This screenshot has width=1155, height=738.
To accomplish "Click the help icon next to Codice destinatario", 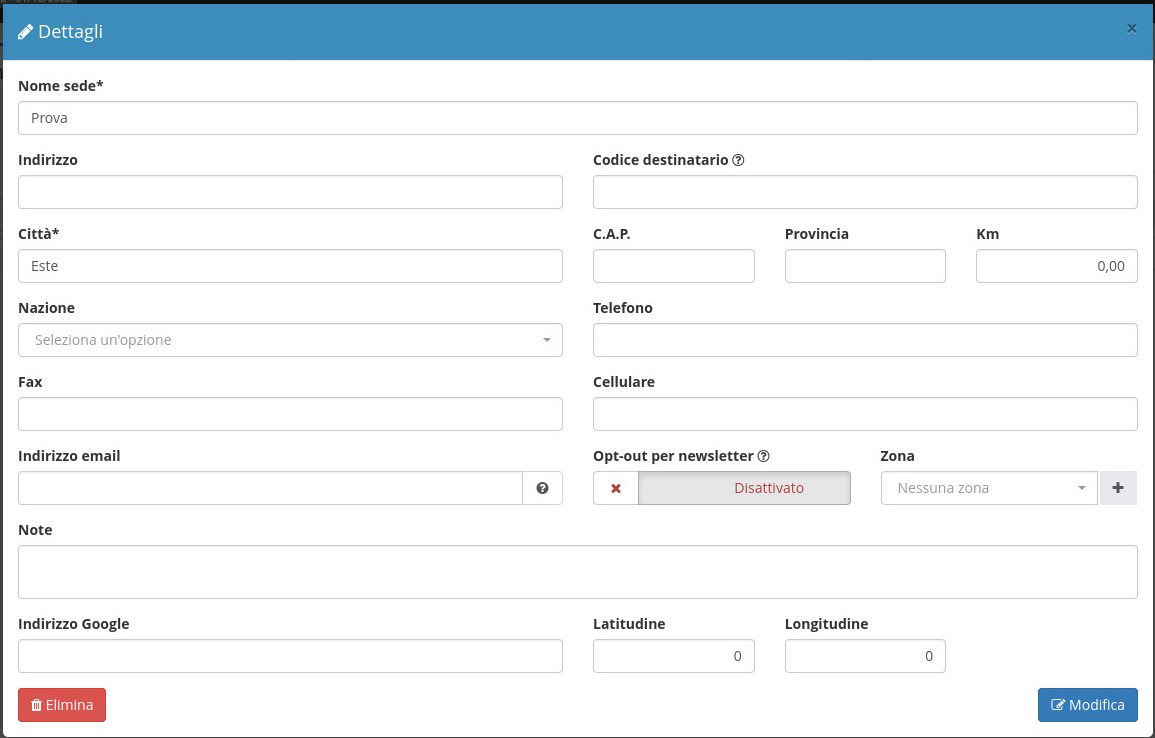I will pyautogui.click(x=738, y=160).
